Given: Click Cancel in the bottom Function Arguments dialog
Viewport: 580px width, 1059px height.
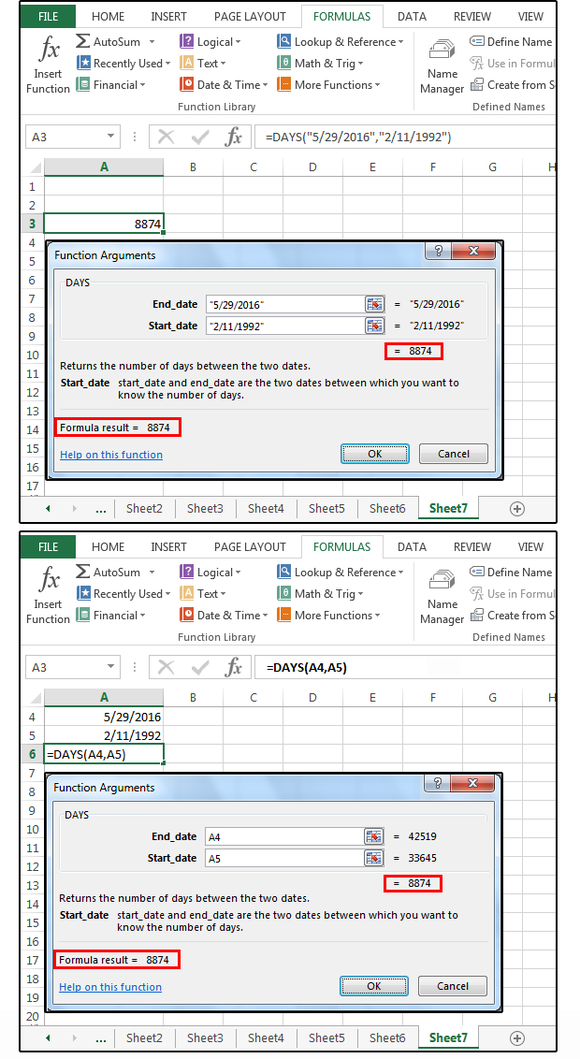Looking at the screenshot, I should [x=452, y=986].
